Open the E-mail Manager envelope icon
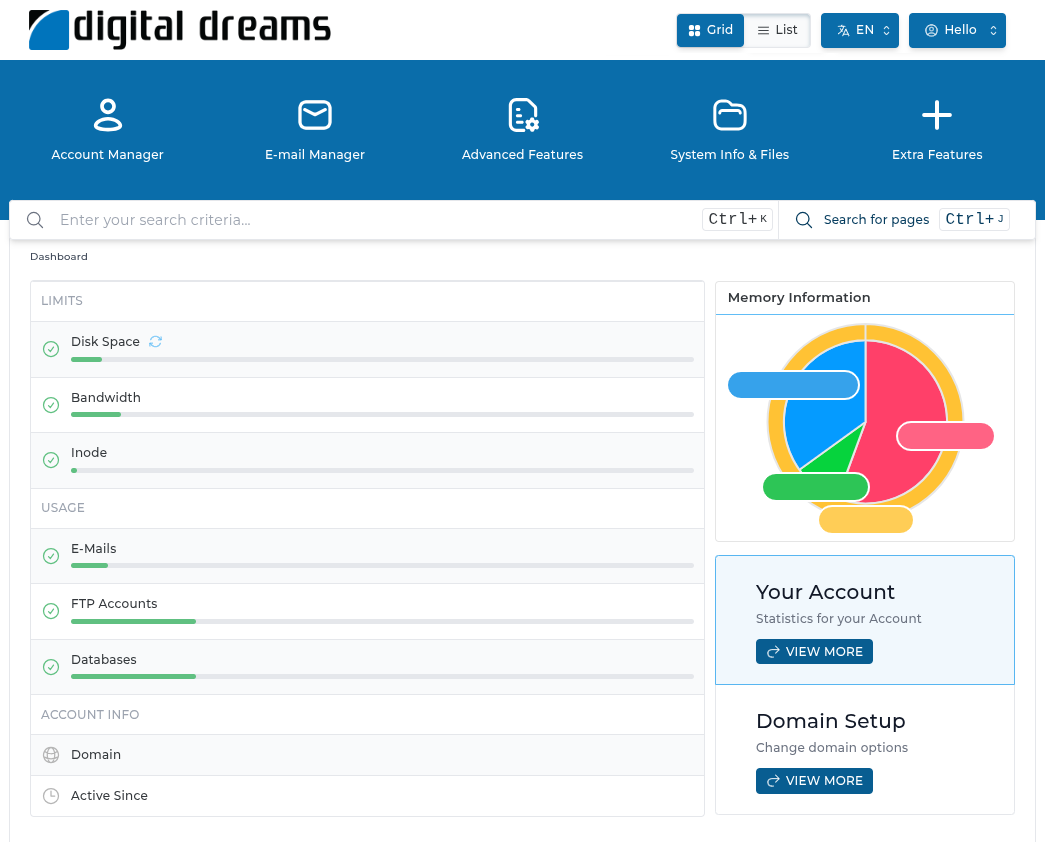The height and width of the screenshot is (842, 1045). point(315,115)
